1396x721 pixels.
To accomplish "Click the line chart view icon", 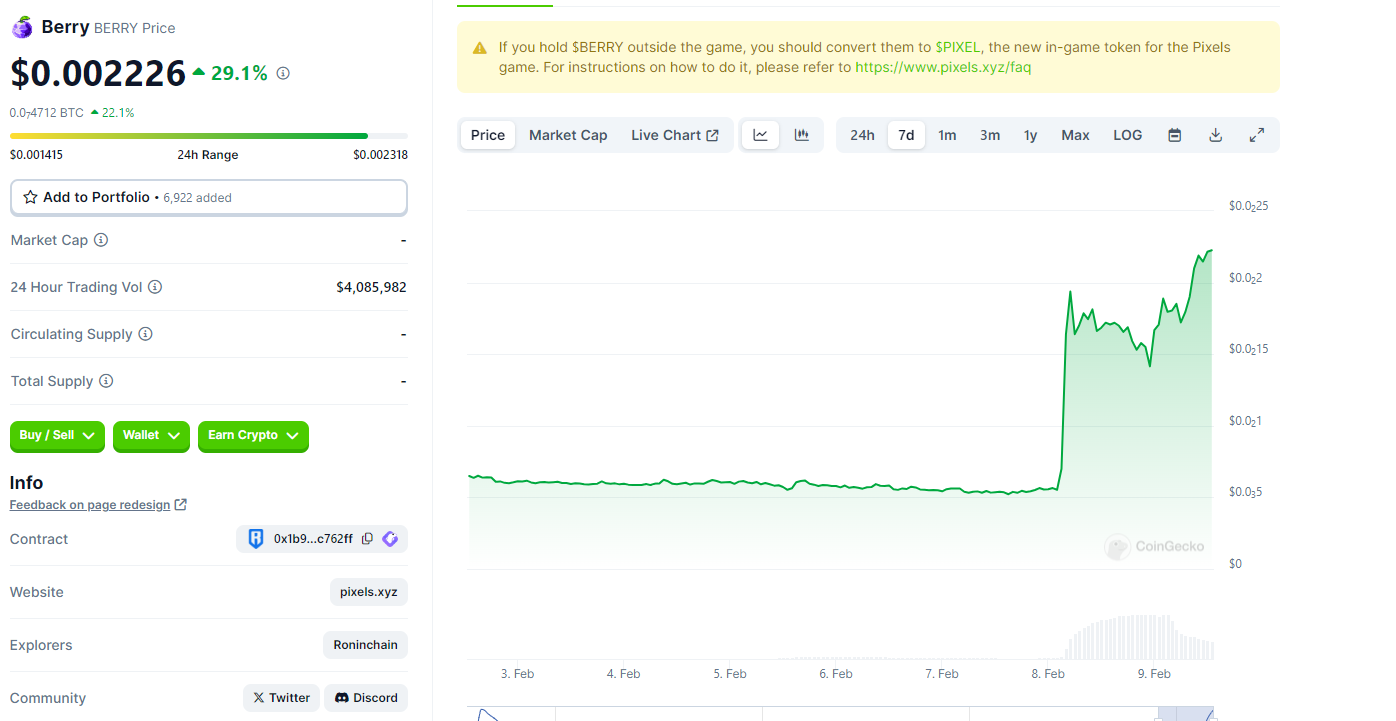I will [760, 135].
